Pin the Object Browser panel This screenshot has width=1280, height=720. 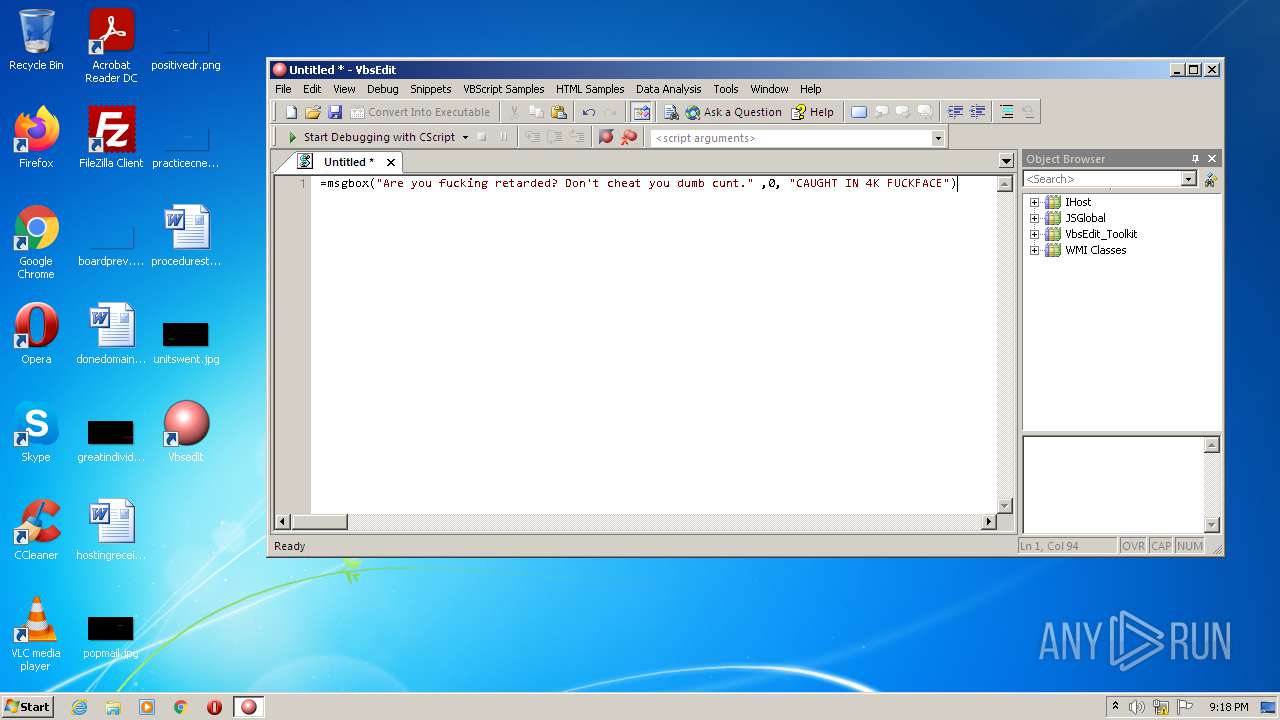[x=1195, y=158]
